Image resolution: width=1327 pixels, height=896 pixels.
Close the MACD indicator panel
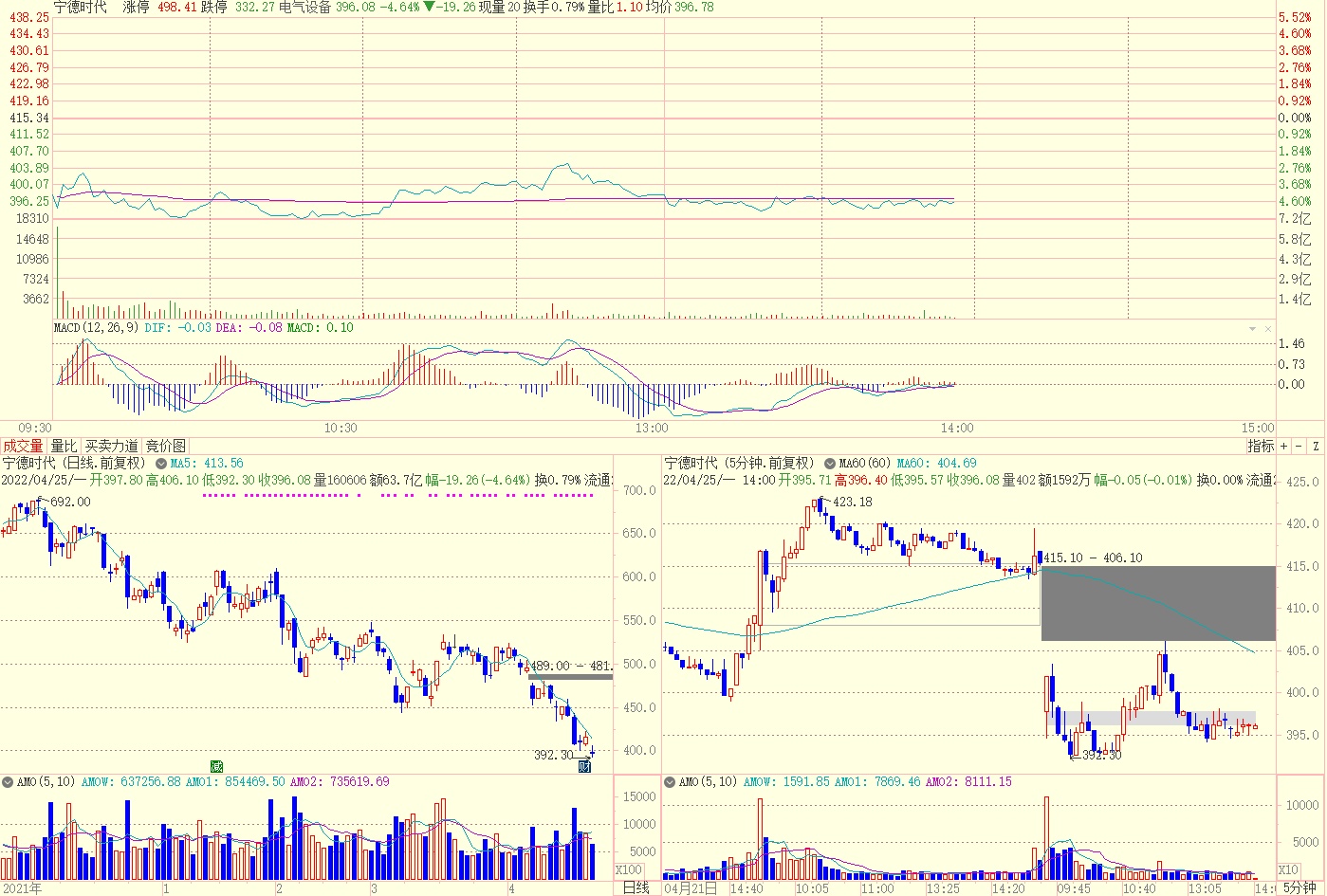tap(1268, 329)
